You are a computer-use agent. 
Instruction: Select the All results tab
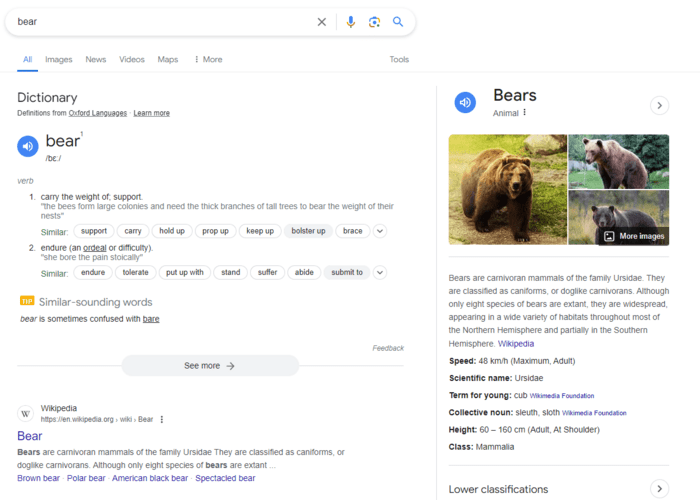(28, 59)
